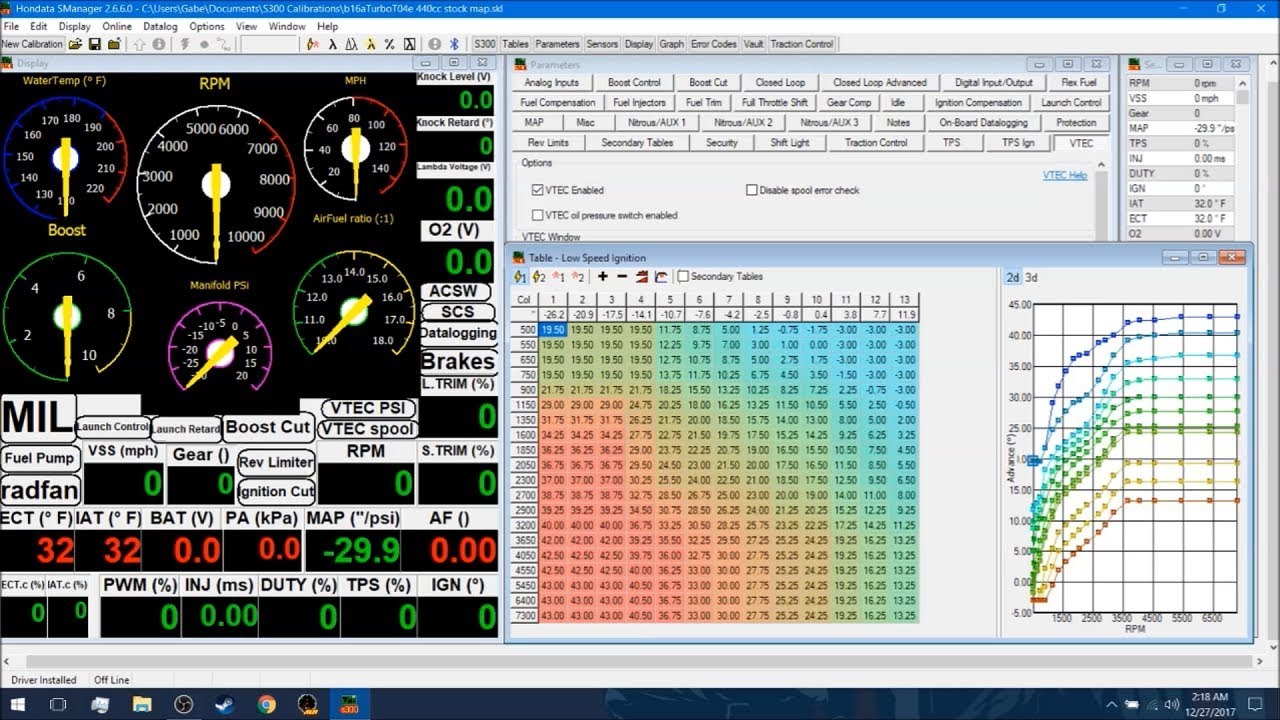Enable VTEC oil pressure switch checkbox
The height and width of the screenshot is (720, 1280).
click(x=538, y=215)
